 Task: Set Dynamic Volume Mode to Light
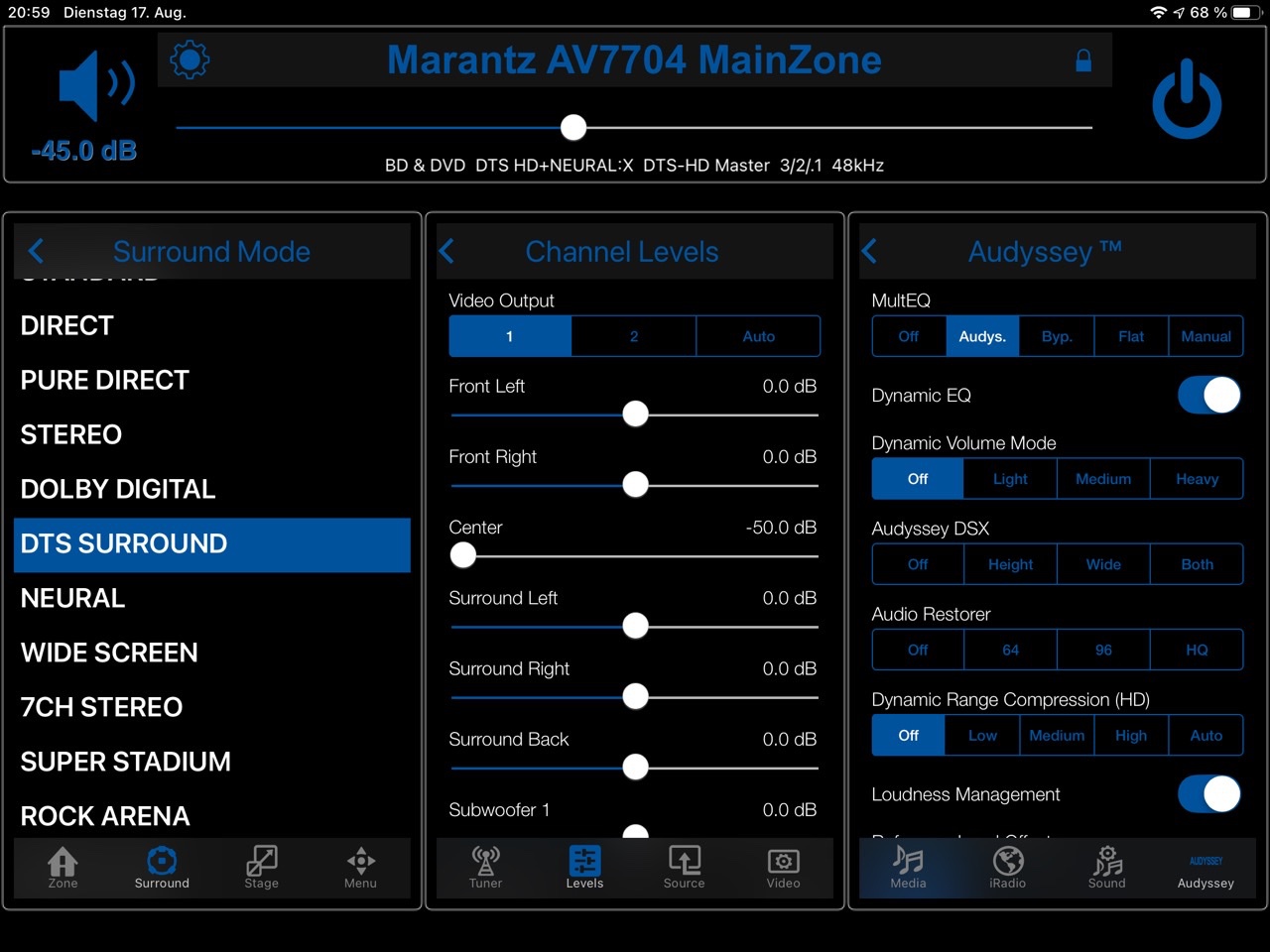click(1010, 479)
